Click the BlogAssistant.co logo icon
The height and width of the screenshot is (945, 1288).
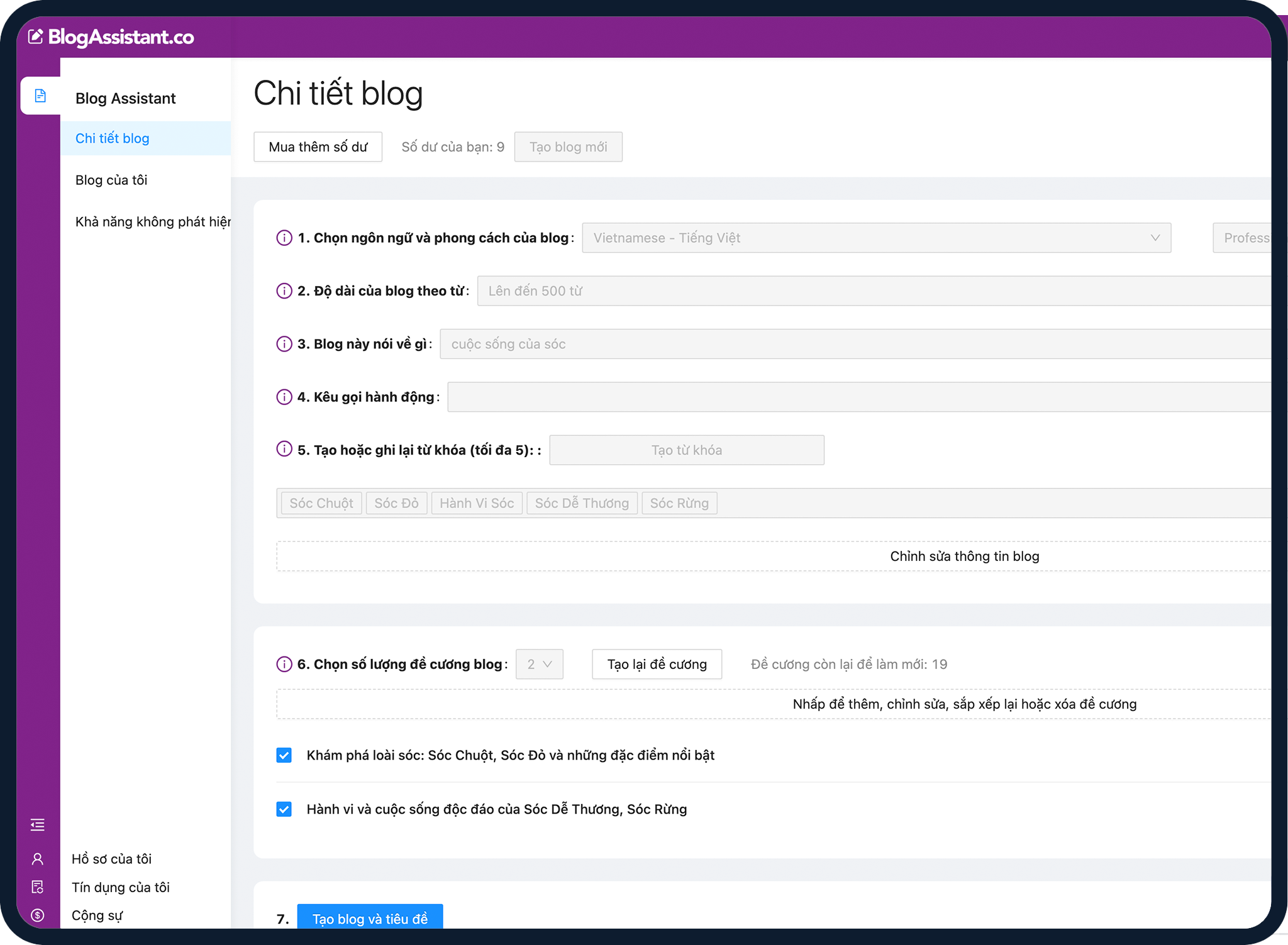click(36, 36)
